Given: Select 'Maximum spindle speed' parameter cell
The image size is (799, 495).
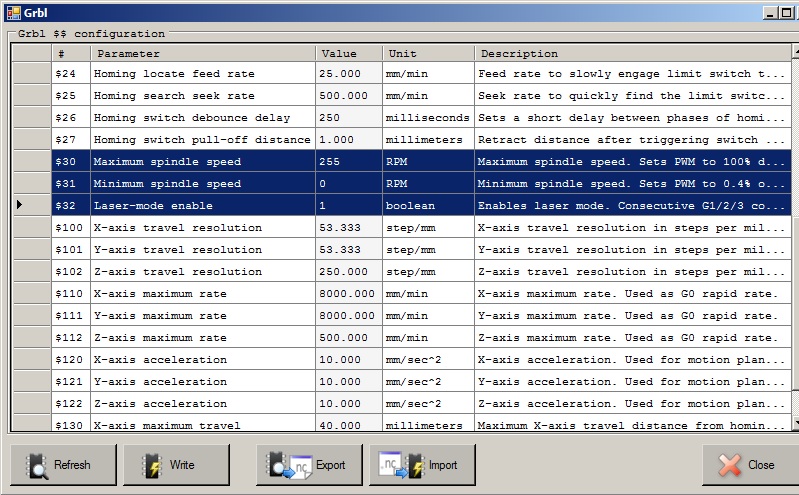Looking at the screenshot, I should (203, 161).
